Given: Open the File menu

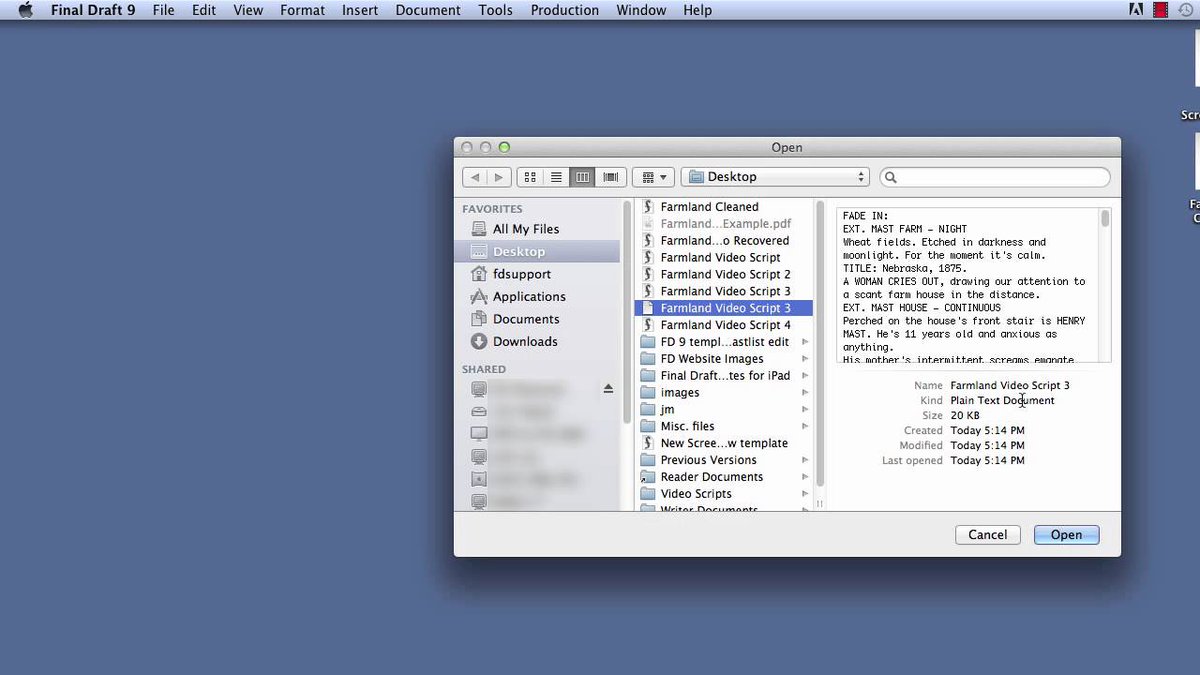Looking at the screenshot, I should pos(163,10).
